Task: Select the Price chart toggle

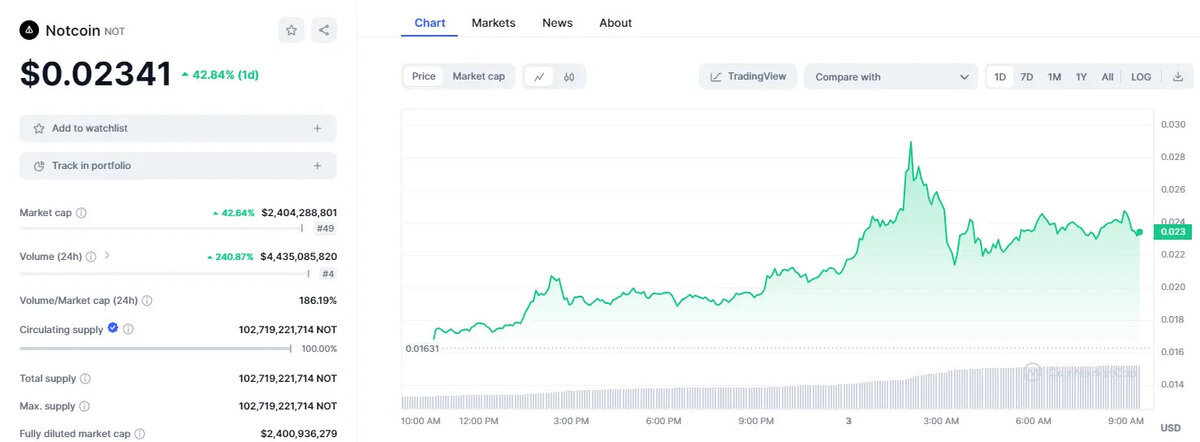Action: point(424,76)
